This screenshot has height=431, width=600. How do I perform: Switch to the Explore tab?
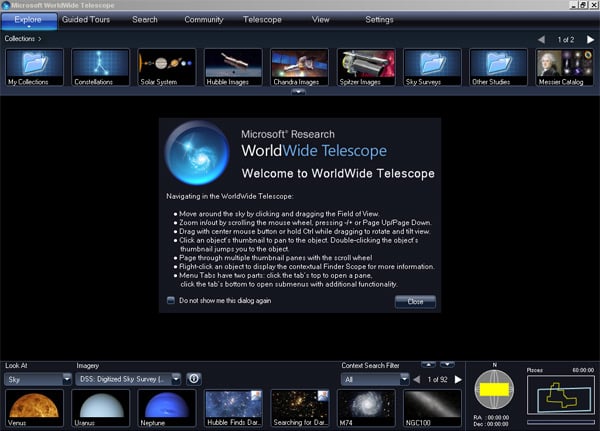click(x=28, y=20)
